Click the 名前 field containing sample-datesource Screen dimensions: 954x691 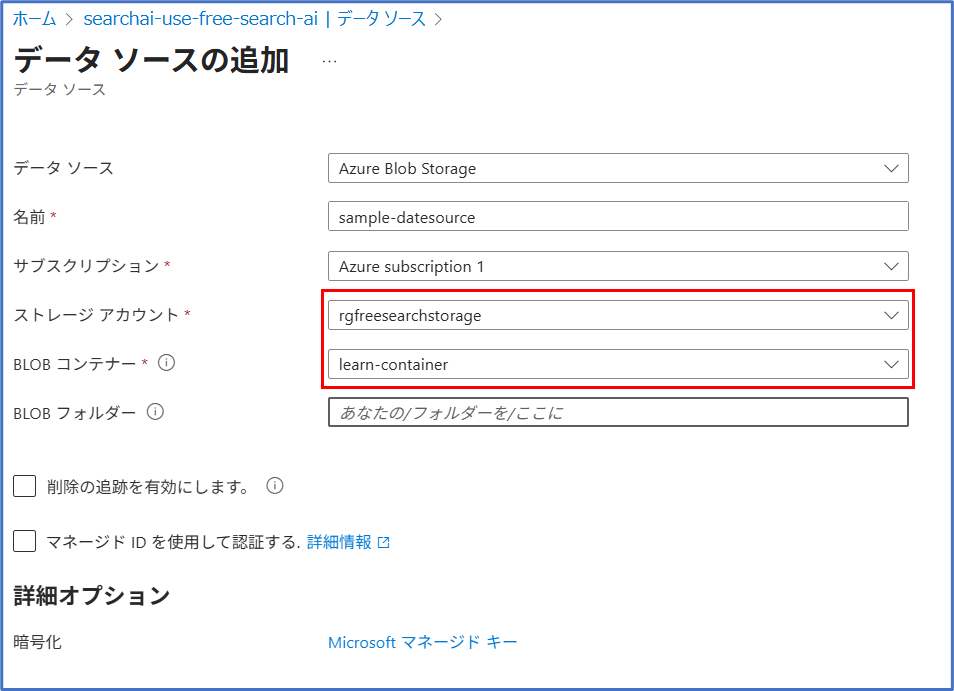coord(617,217)
